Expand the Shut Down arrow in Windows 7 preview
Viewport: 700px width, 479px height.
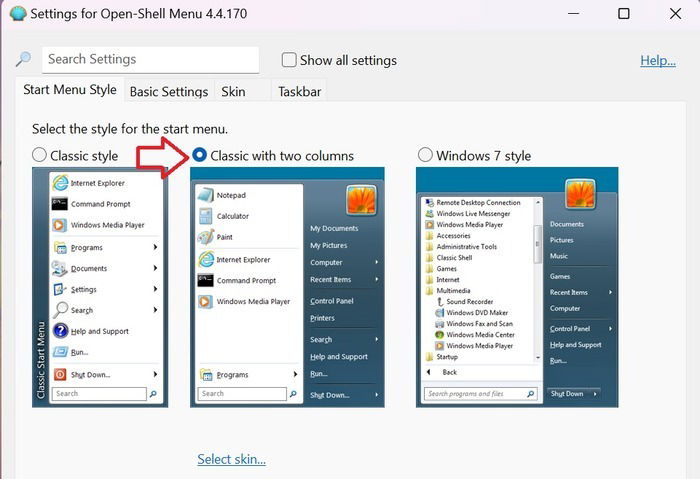595,394
